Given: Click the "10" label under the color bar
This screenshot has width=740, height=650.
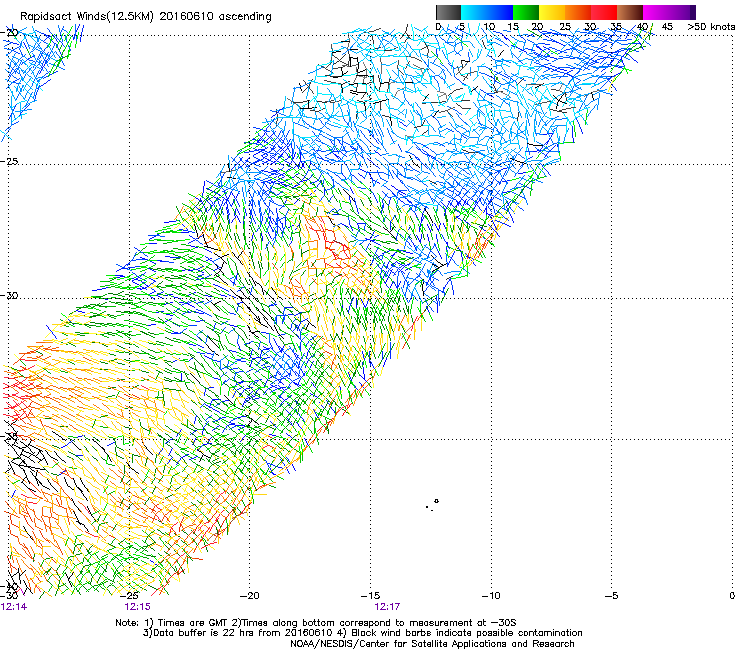Looking at the screenshot, I should 489,27.
